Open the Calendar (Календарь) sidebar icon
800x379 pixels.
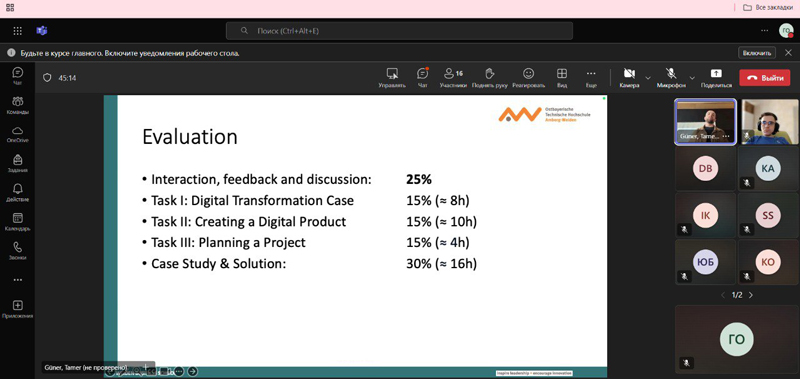coord(17,221)
